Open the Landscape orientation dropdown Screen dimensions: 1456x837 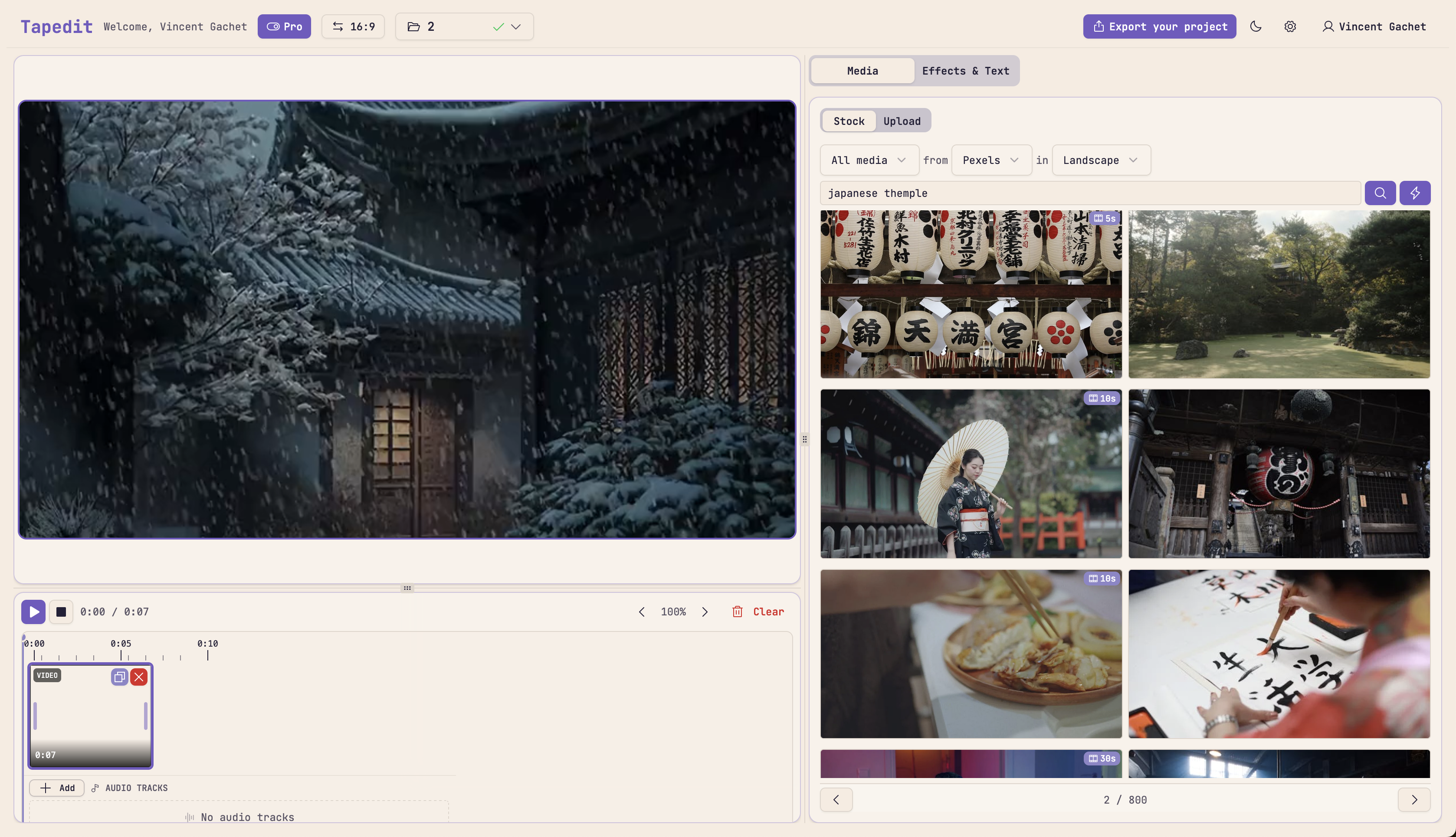pyautogui.click(x=1100, y=160)
